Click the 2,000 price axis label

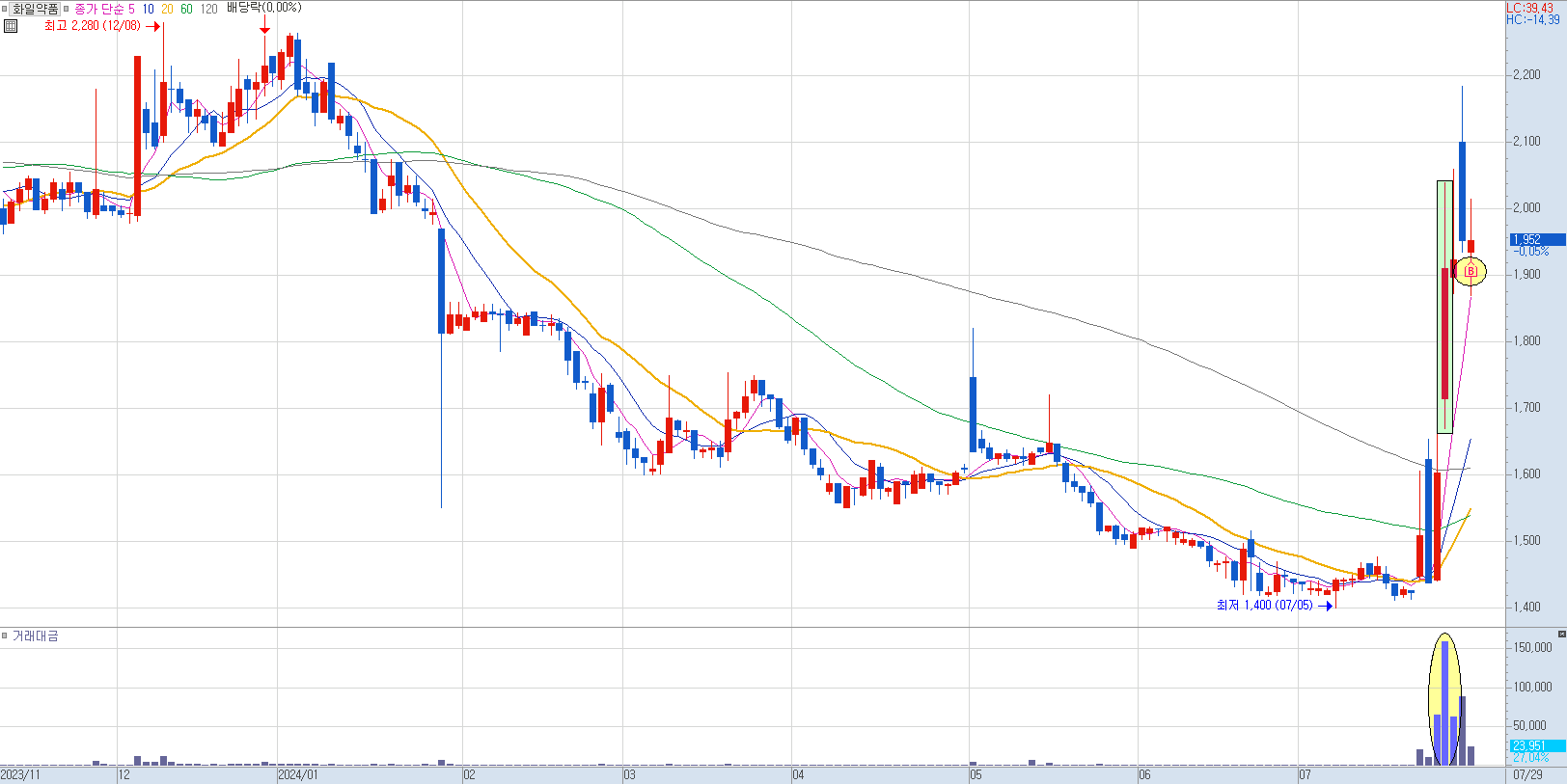pyautogui.click(x=1526, y=207)
